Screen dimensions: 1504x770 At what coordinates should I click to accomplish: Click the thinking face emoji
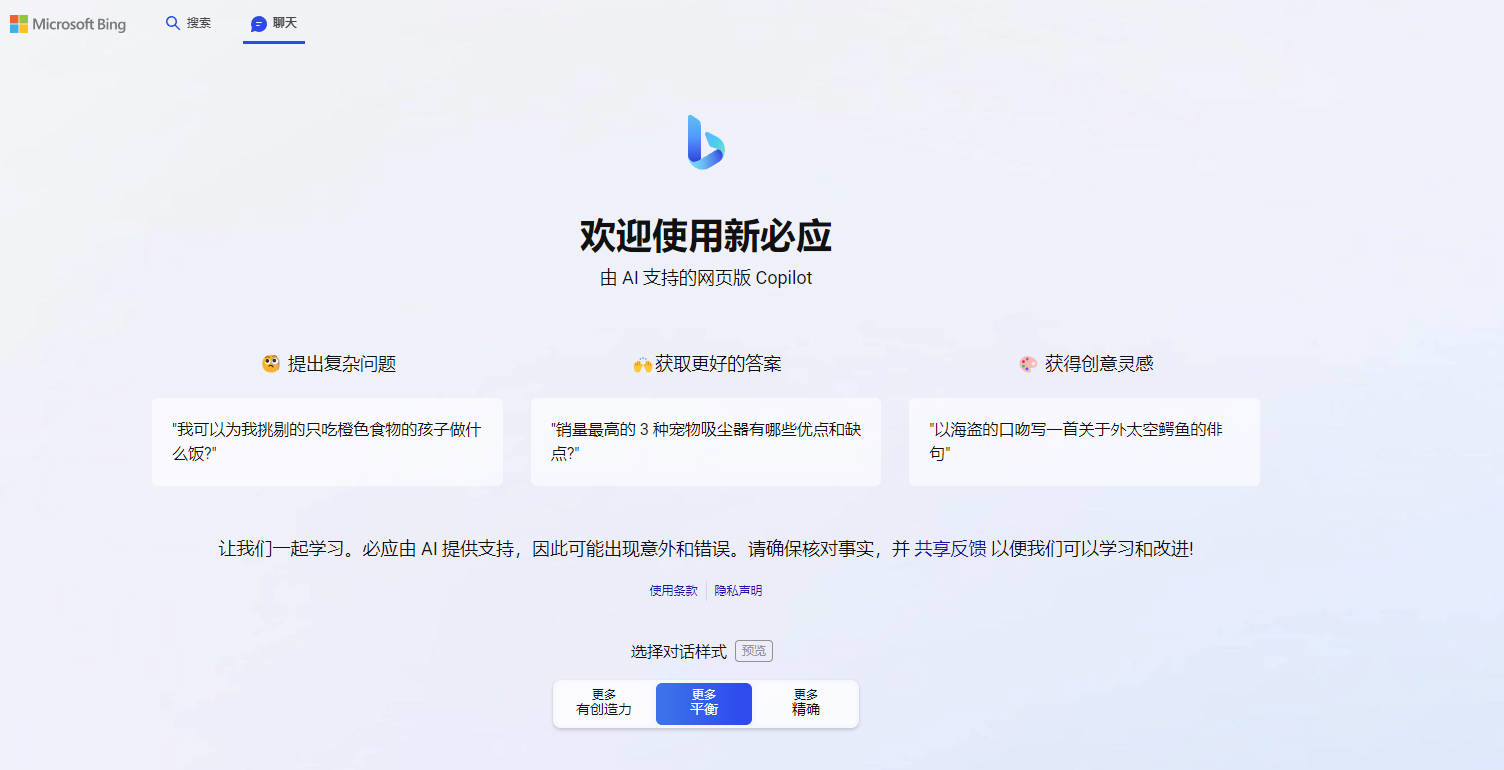tap(271, 364)
